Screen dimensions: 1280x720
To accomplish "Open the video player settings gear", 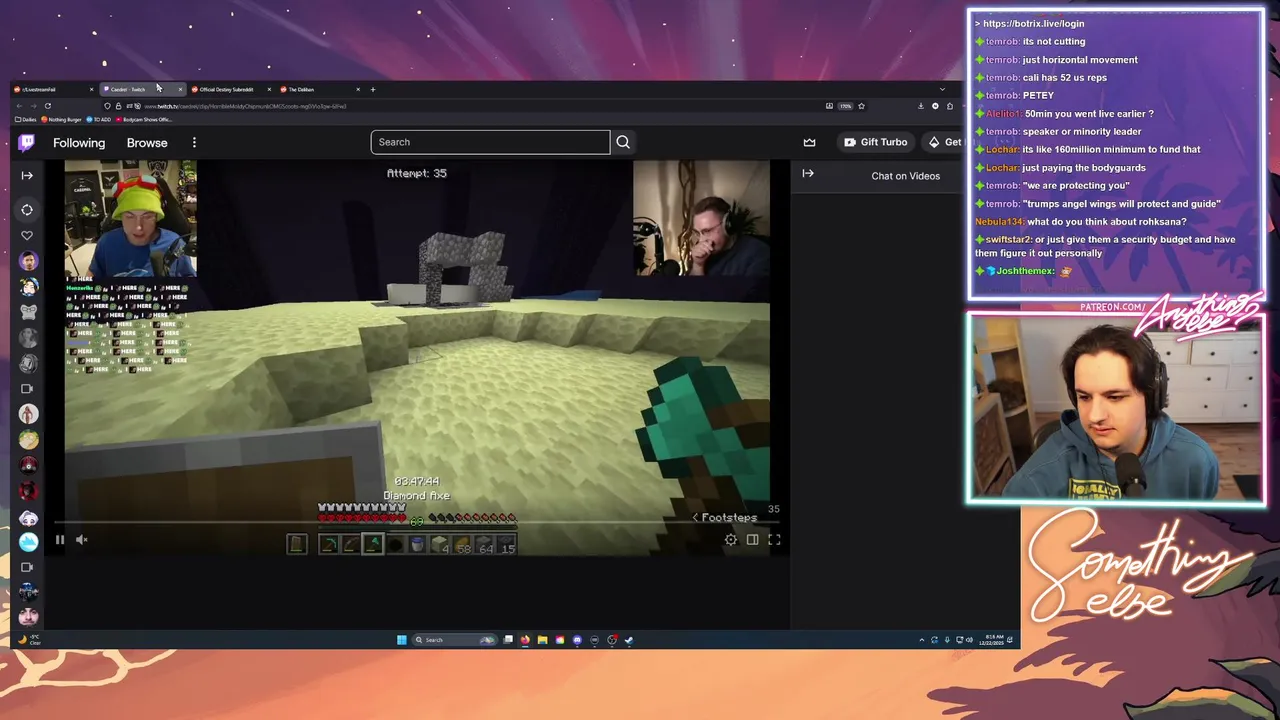I will click(731, 540).
